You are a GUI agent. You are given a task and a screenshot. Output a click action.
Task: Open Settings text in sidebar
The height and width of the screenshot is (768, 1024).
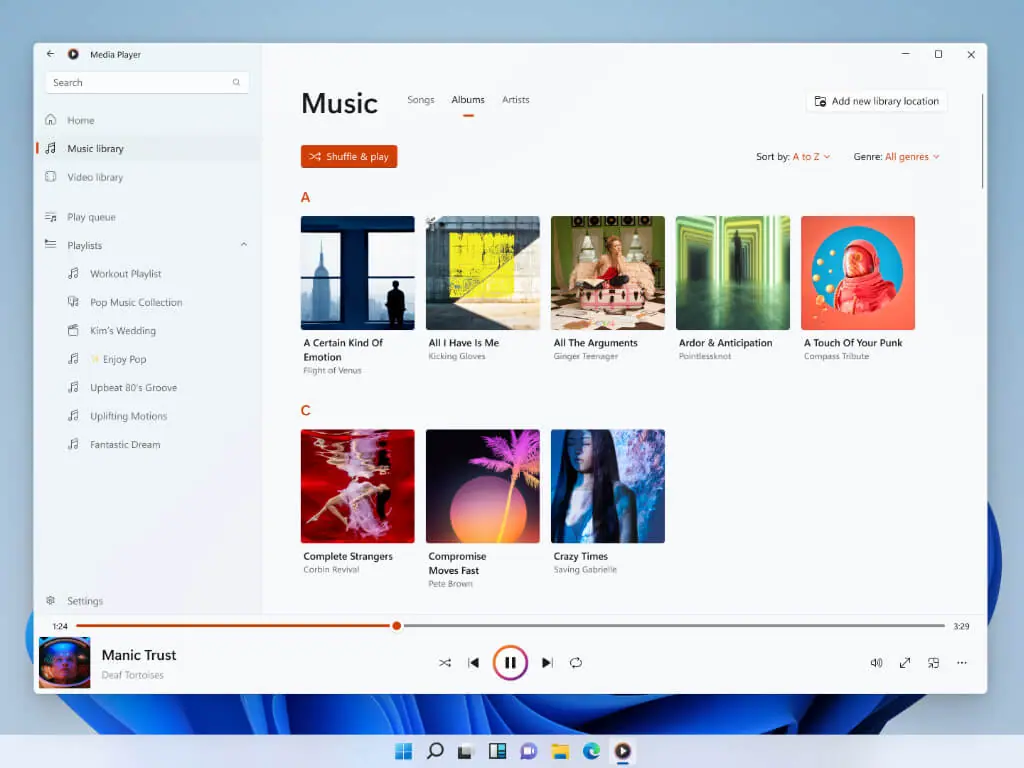pos(85,601)
